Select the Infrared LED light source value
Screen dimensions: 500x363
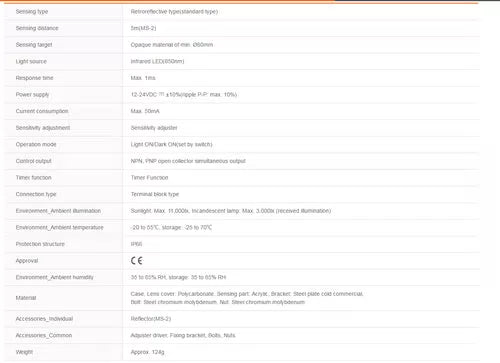point(157,61)
